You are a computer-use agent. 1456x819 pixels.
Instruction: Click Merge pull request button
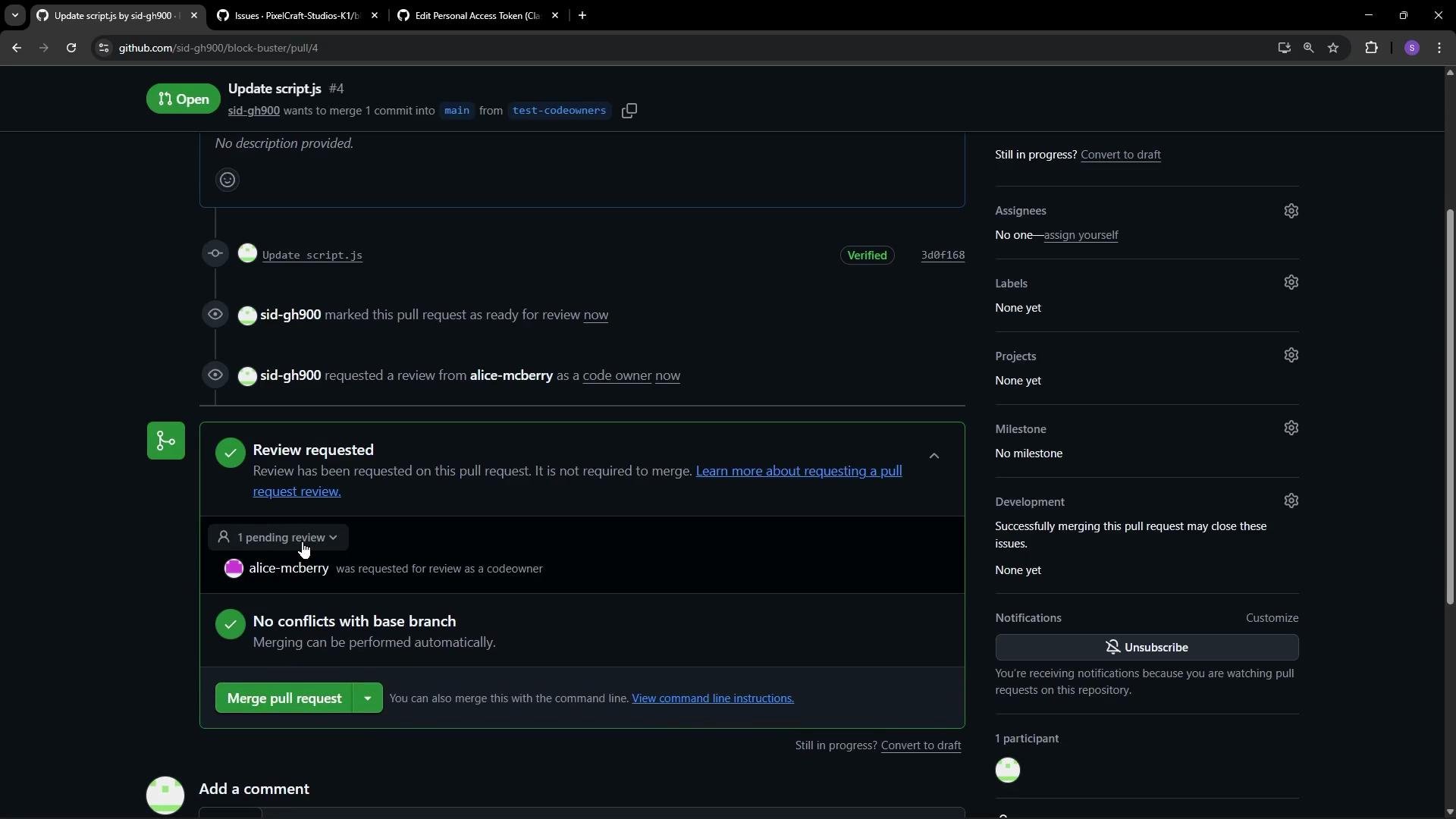(284, 698)
